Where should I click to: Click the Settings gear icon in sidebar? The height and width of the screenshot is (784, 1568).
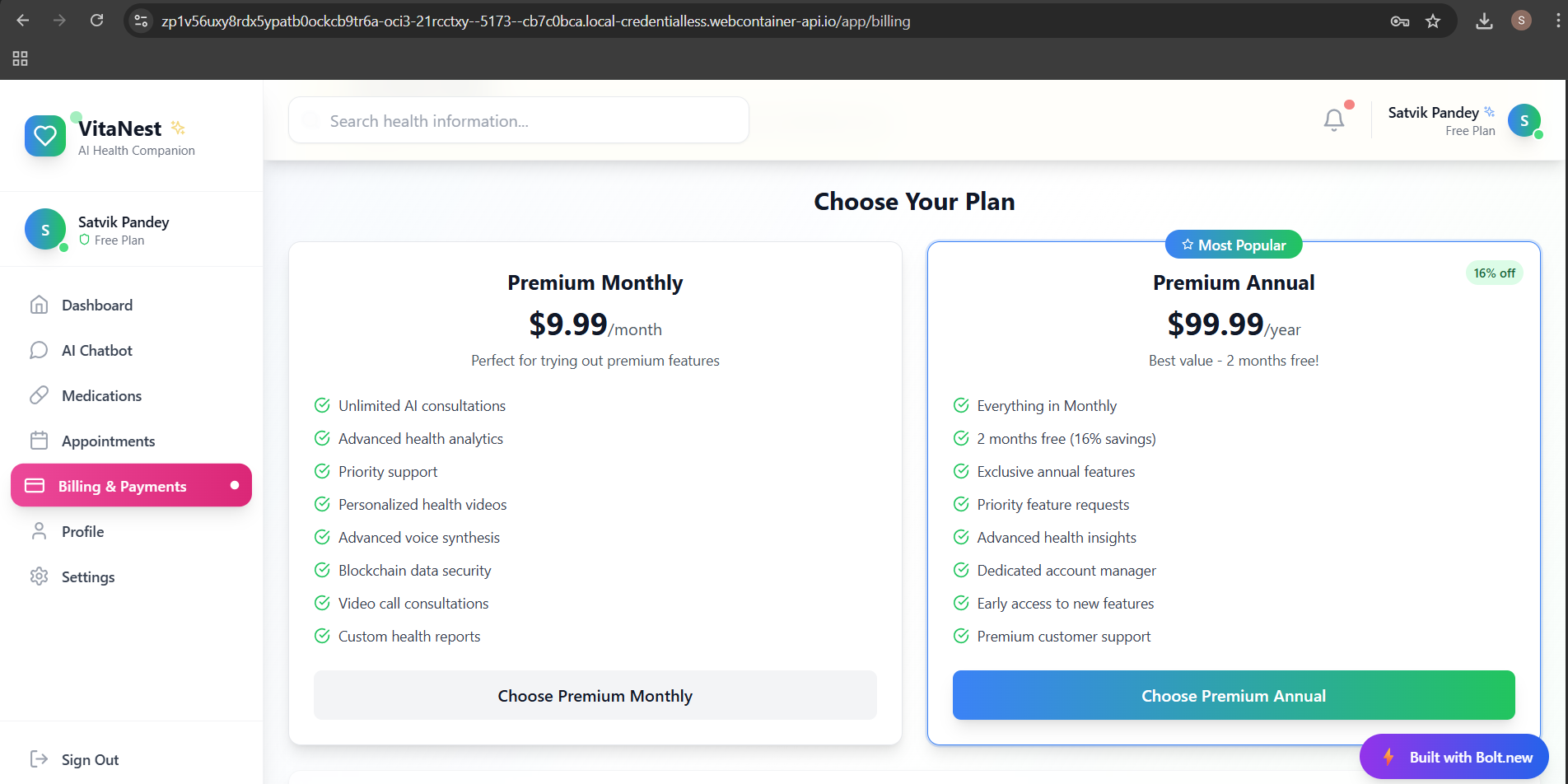[x=39, y=576]
